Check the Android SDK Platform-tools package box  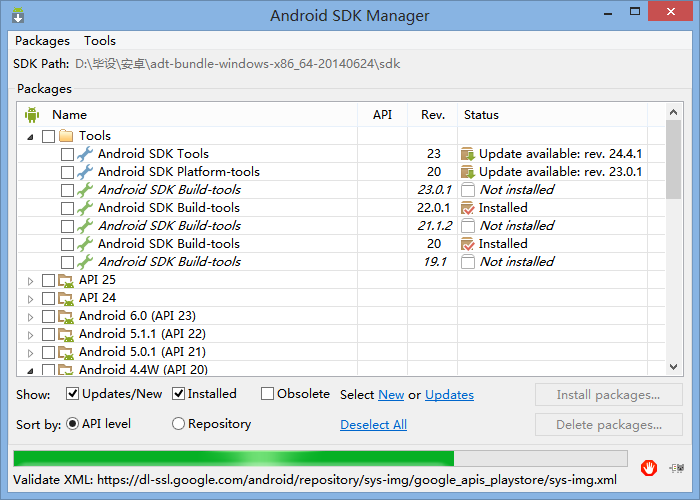click(x=67, y=172)
